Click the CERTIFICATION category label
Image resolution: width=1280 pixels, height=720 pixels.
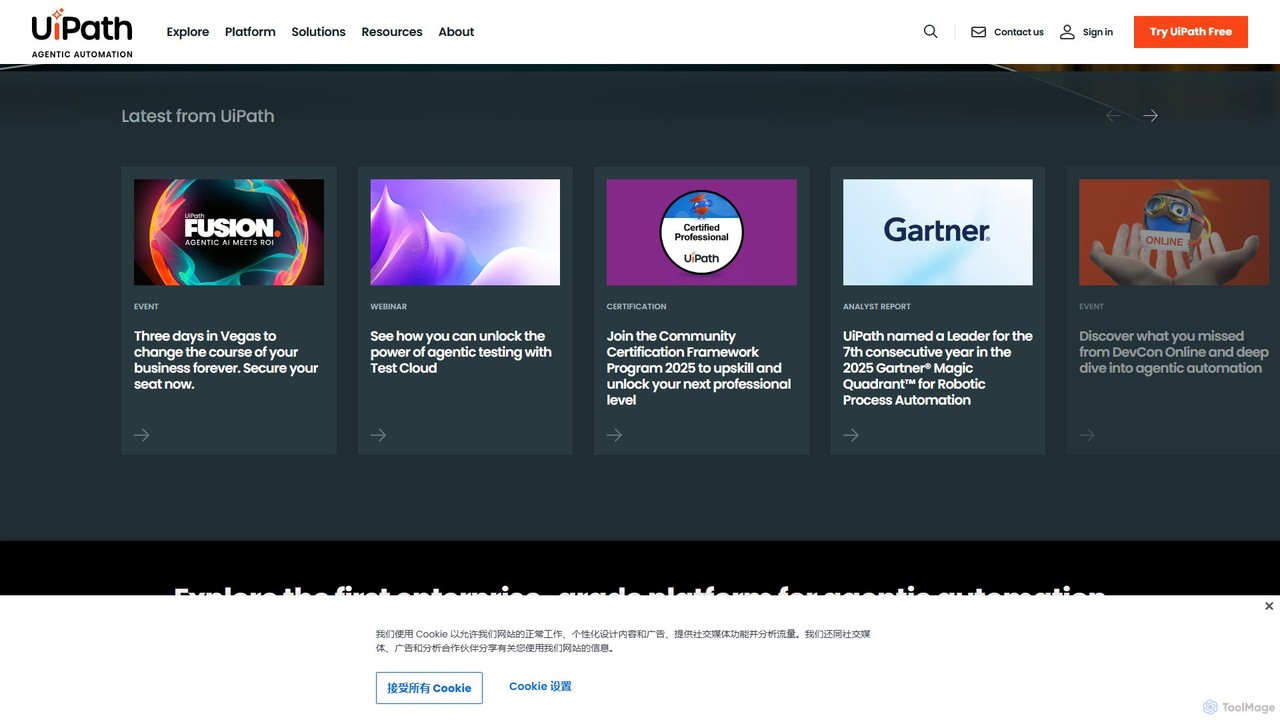click(637, 307)
